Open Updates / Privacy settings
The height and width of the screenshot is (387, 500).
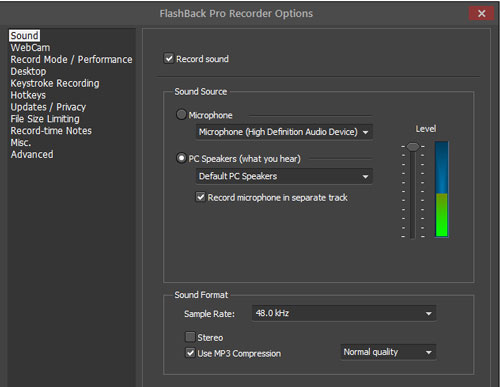(48, 107)
